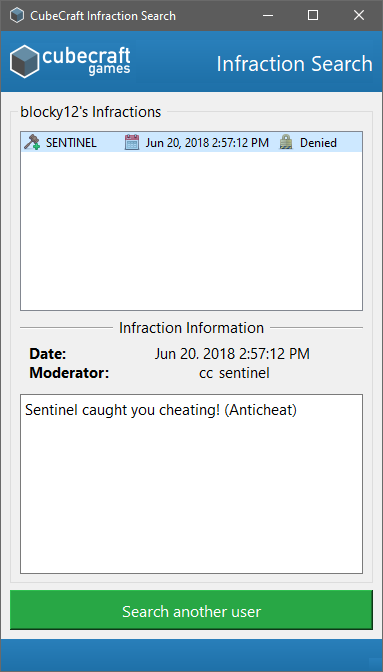Click the Moderator value cc sentinel
Screen dimensions: 383x672
coord(234,373)
